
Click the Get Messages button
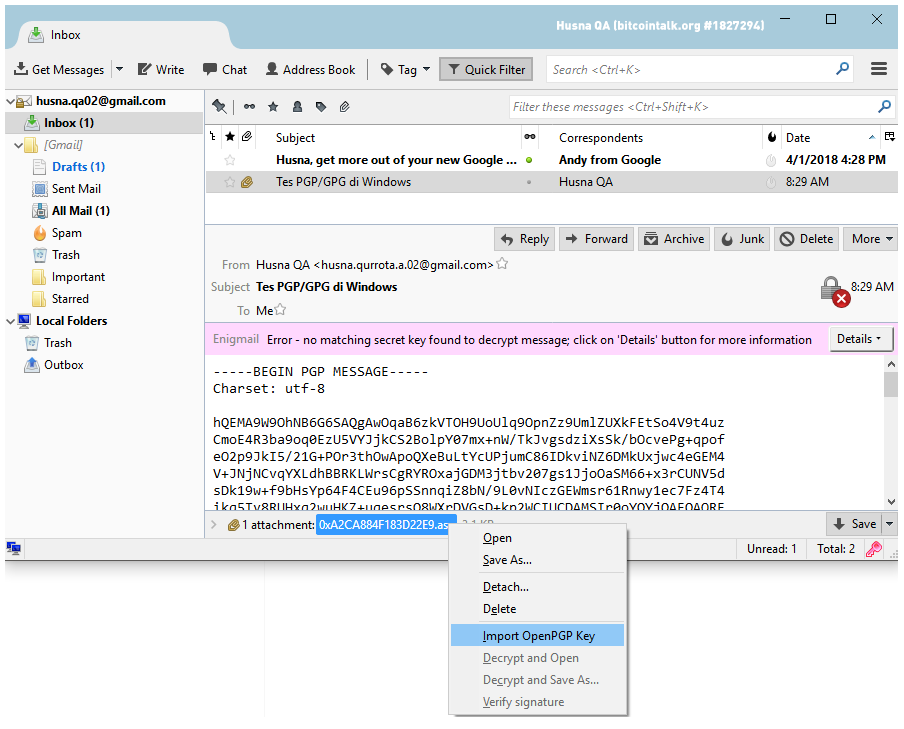point(59,69)
